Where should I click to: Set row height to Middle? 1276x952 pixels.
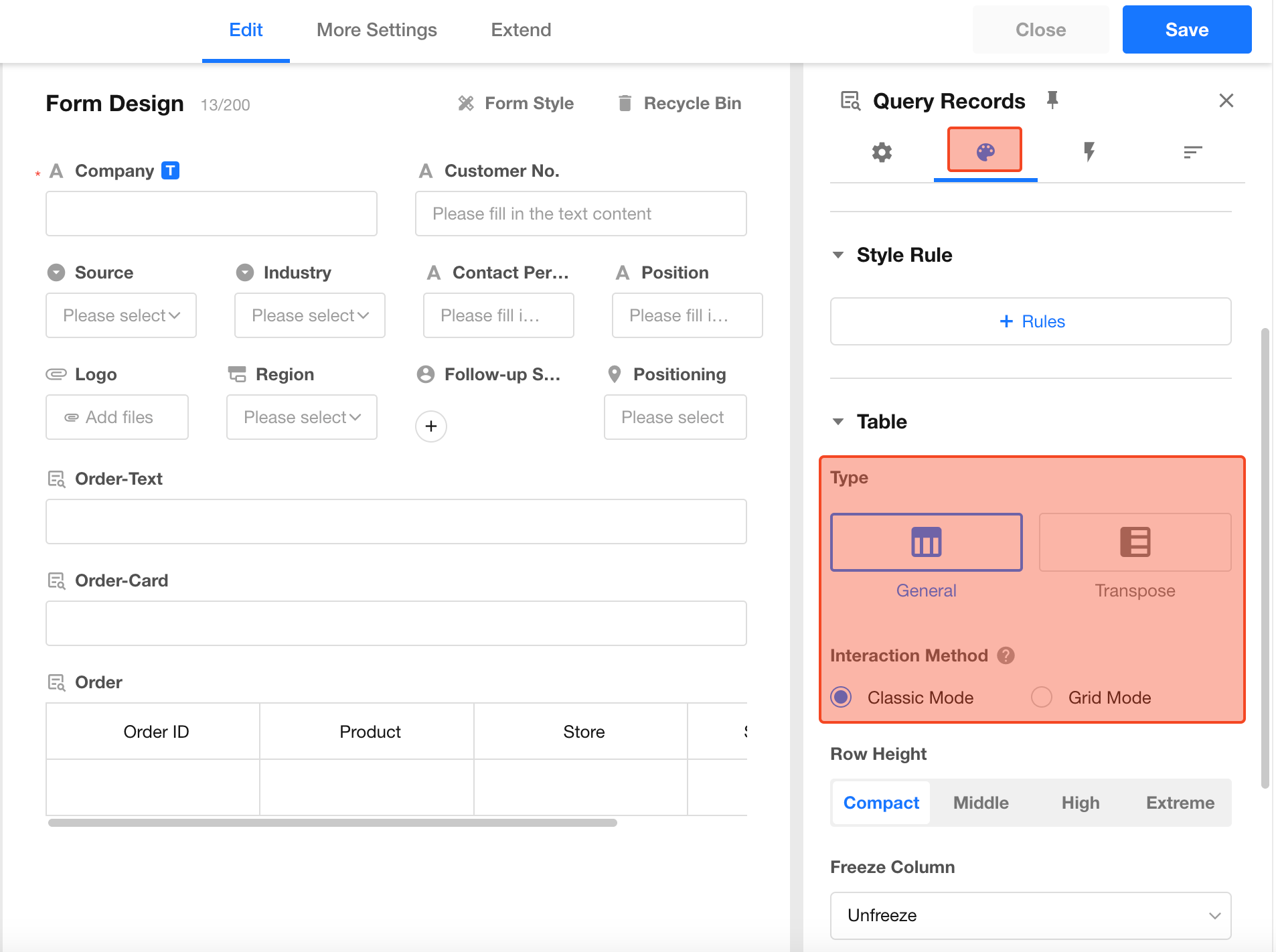point(981,803)
